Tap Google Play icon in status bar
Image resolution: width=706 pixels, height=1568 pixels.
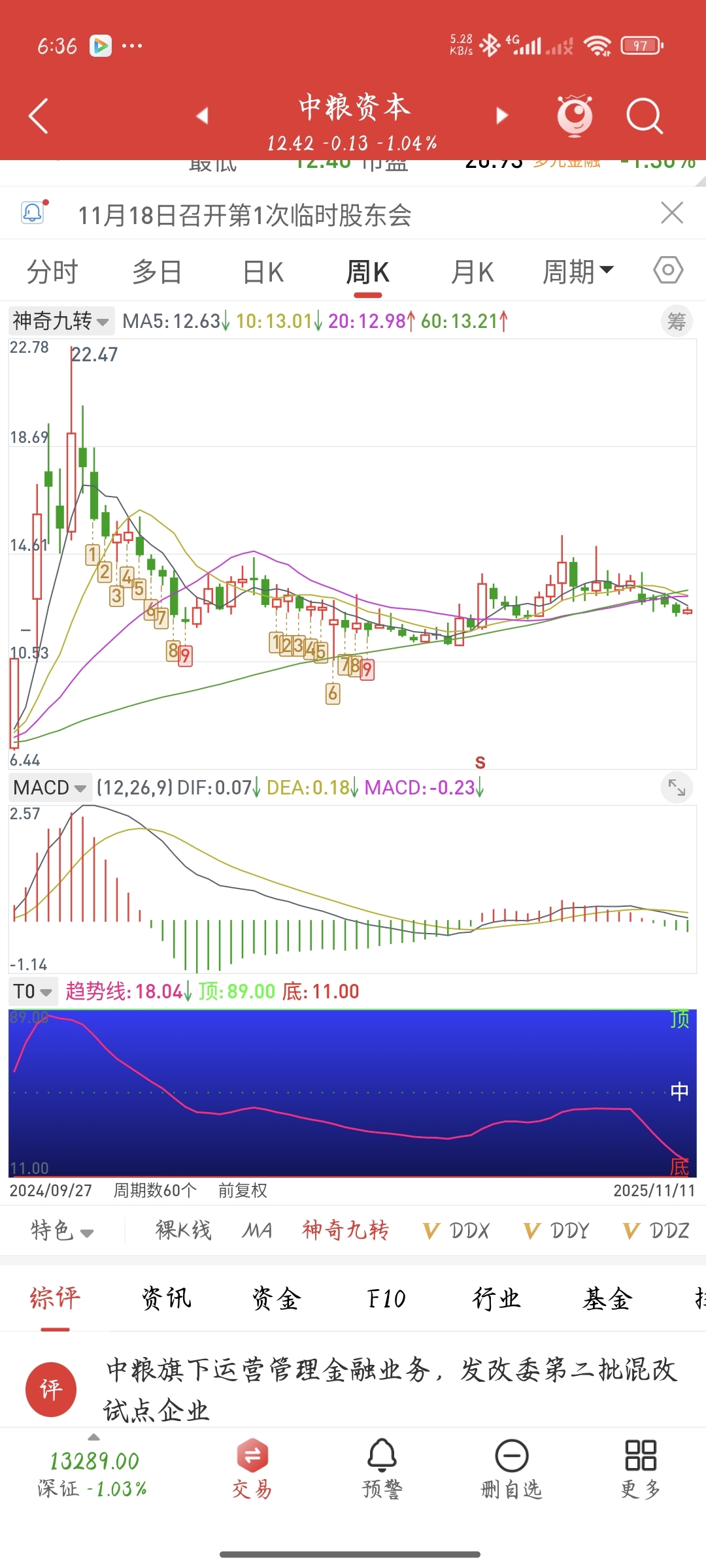pos(100,46)
